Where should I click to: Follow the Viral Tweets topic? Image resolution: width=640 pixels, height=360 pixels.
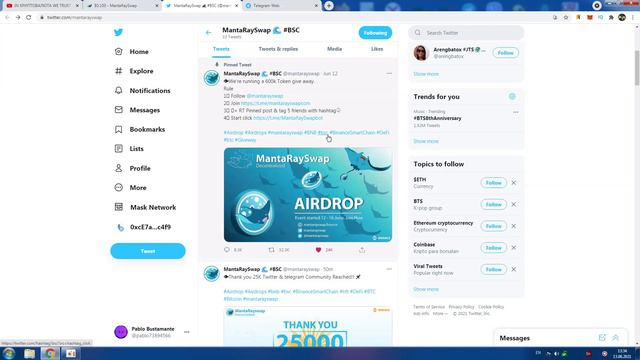point(493,269)
